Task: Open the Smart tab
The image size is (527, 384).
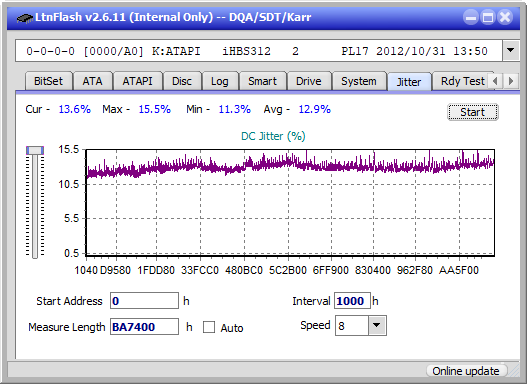Action: (262, 81)
